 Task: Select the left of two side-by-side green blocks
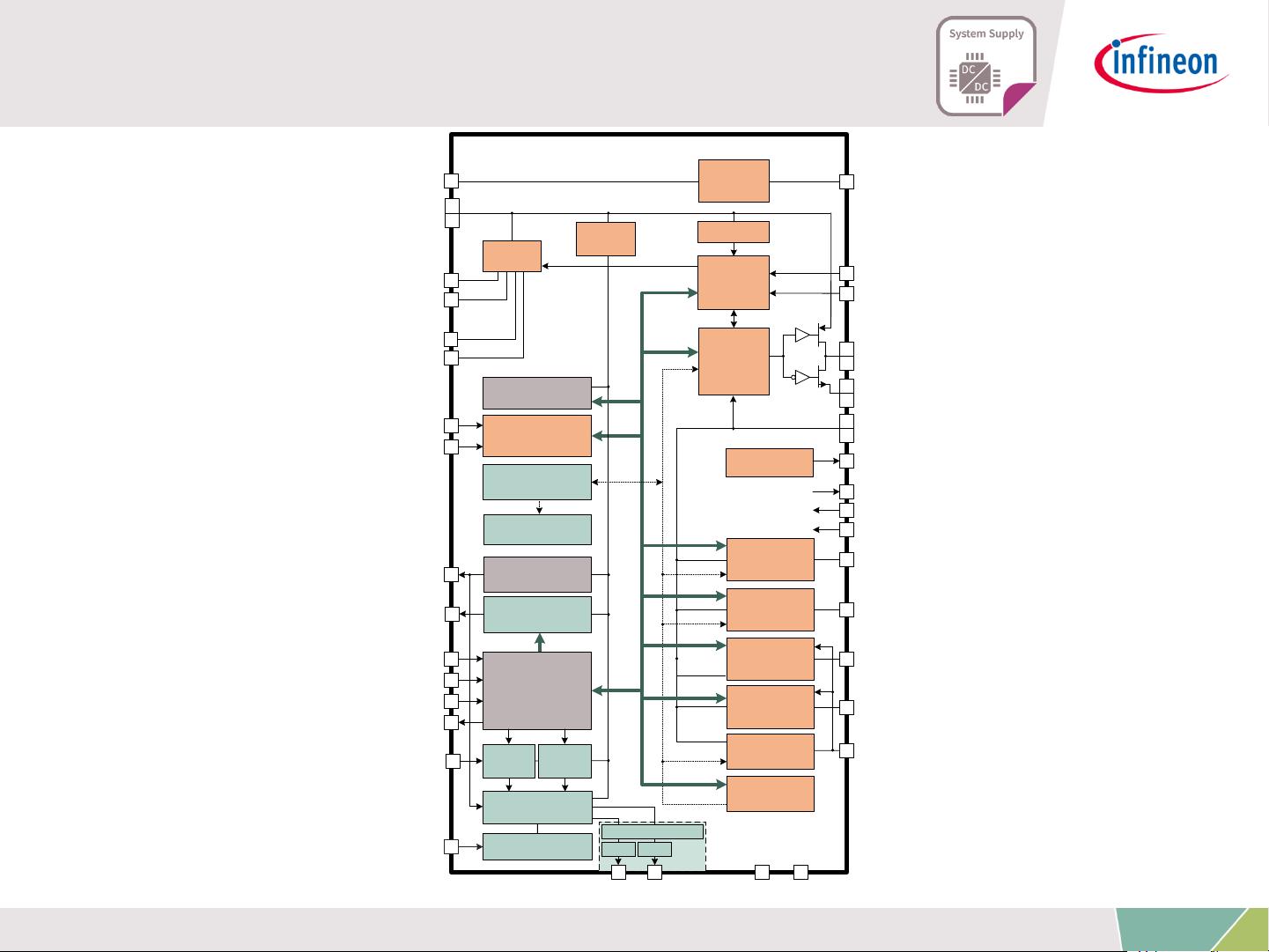[509, 761]
